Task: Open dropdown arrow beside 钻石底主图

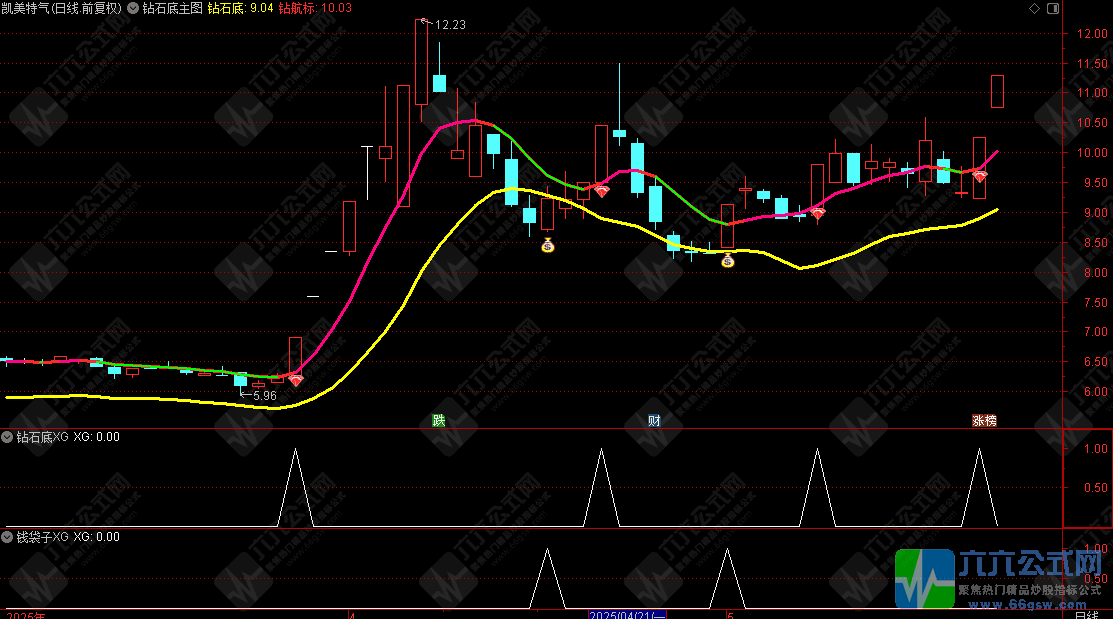Action: click(x=133, y=7)
